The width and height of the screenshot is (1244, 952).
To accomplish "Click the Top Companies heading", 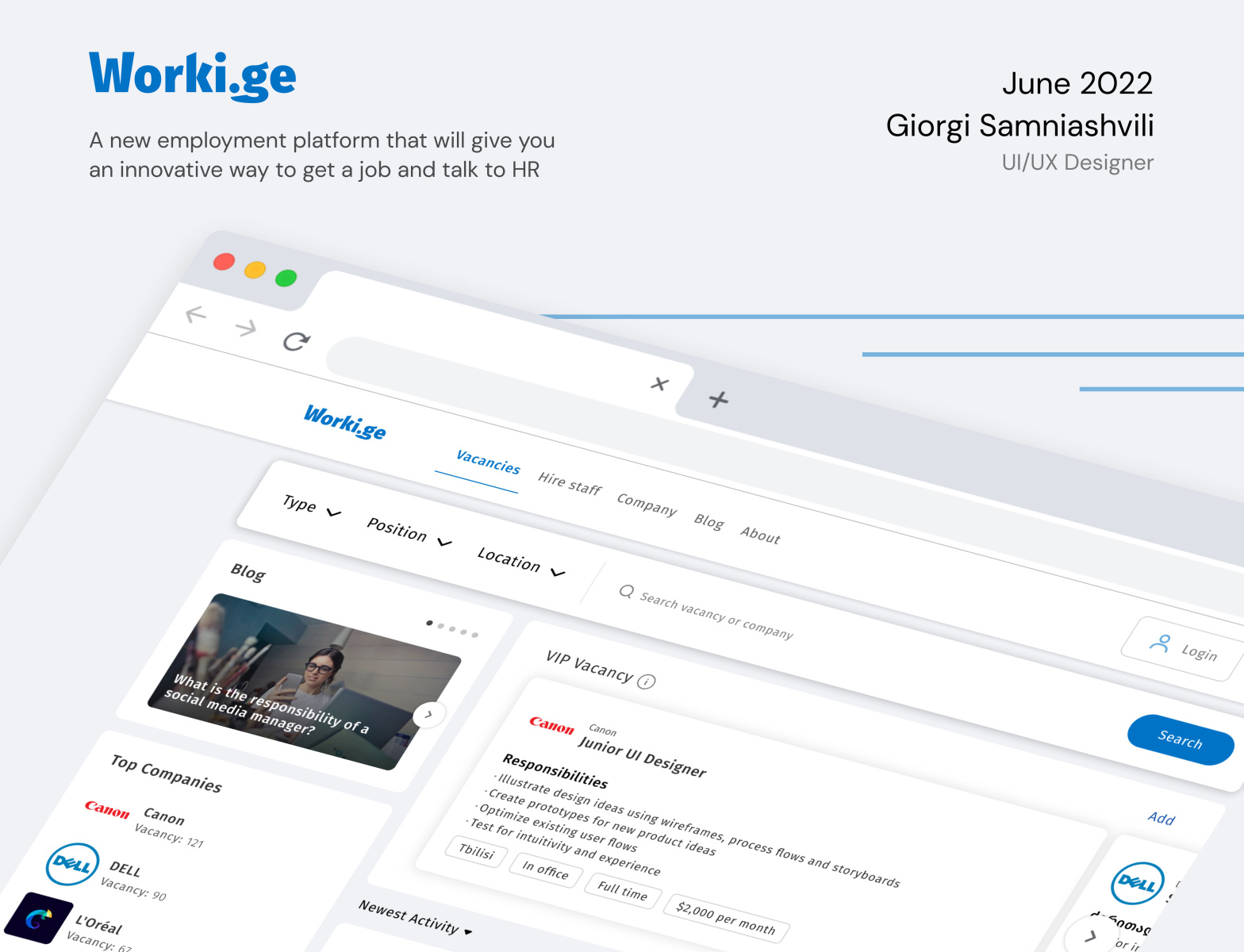I will tap(167, 773).
